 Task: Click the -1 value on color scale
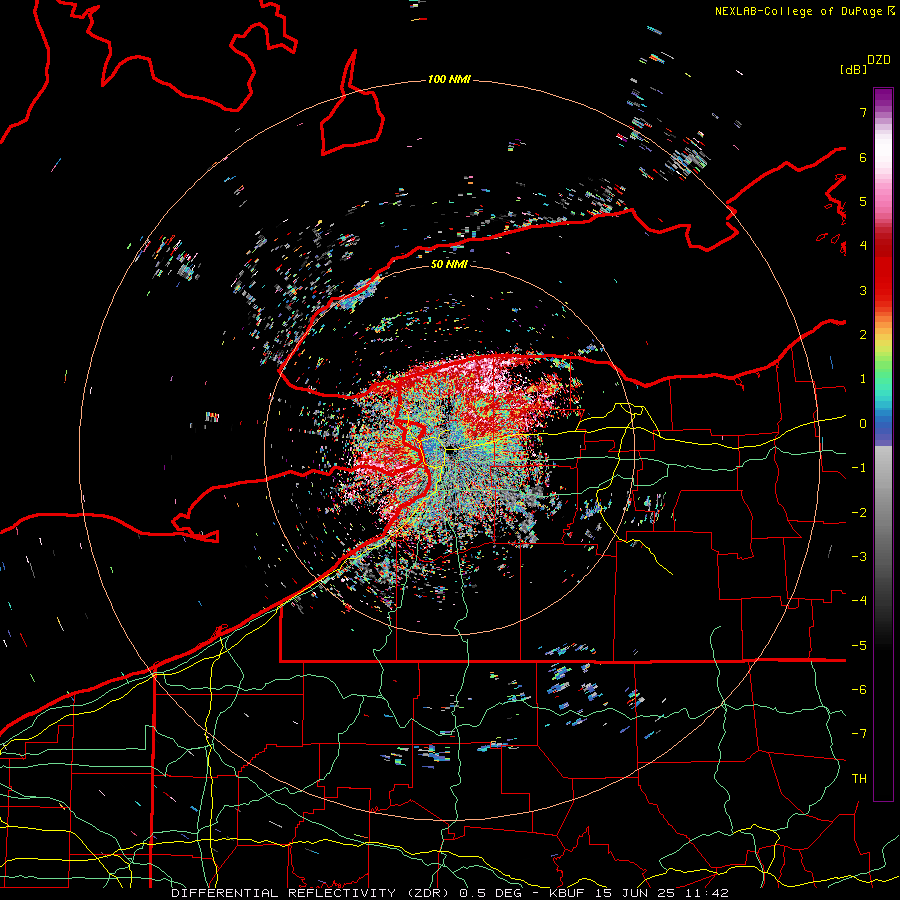point(859,468)
